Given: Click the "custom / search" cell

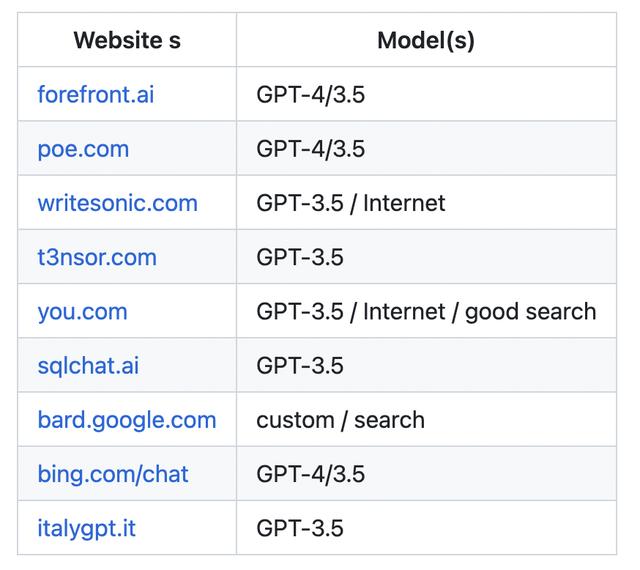Looking at the screenshot, I should click(x=340, y=419).
